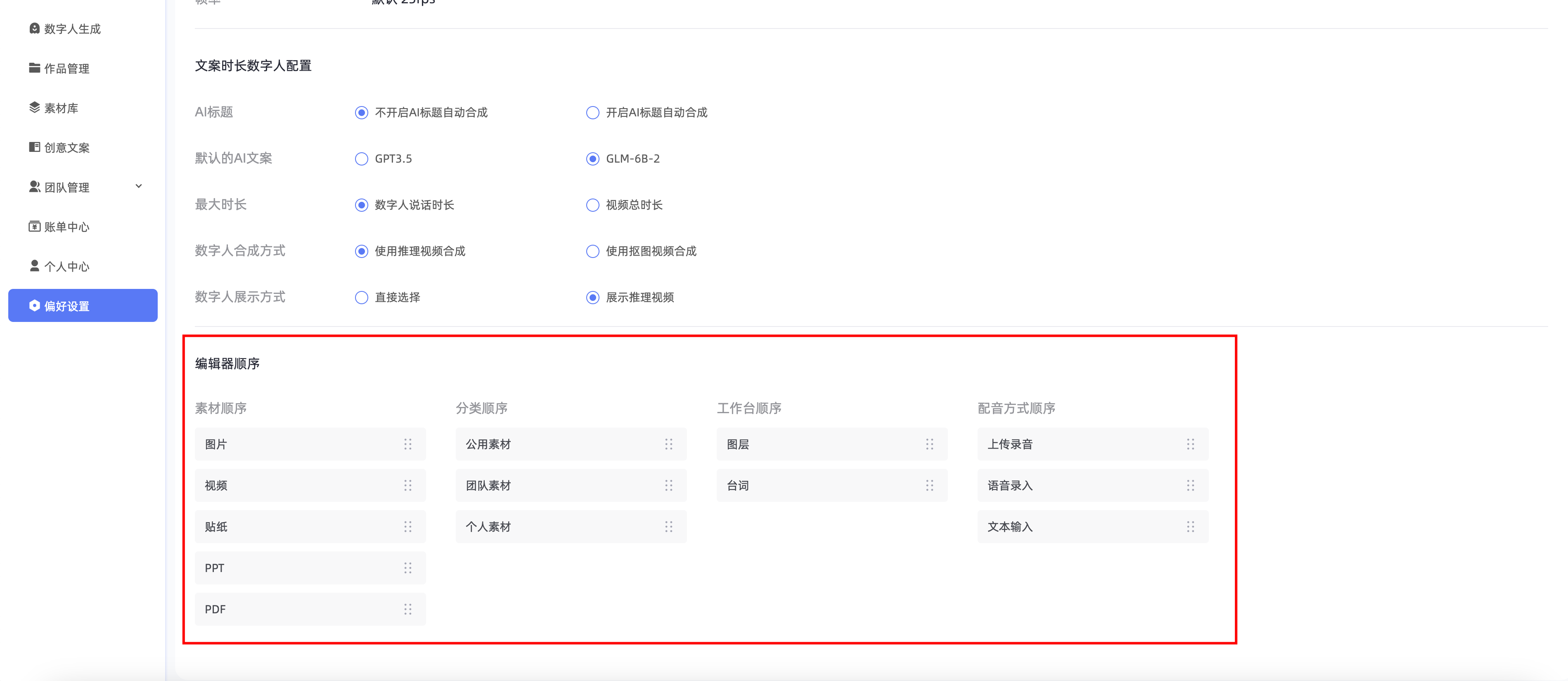Select 开启AI标题自动合成 radio button

593,113
